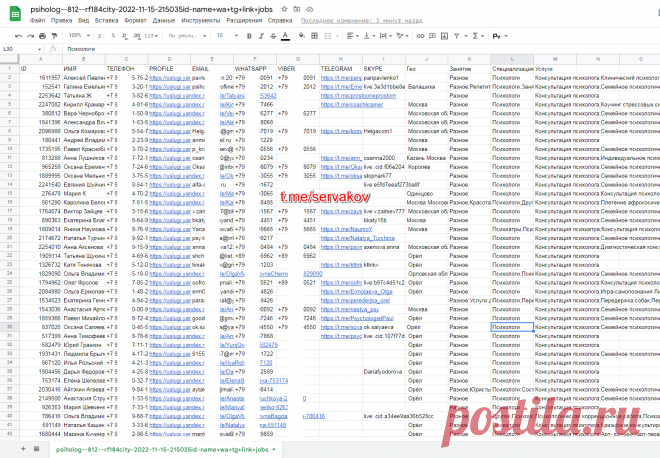
Task: Open sheet tab options arrow
Action: point(274,449)
